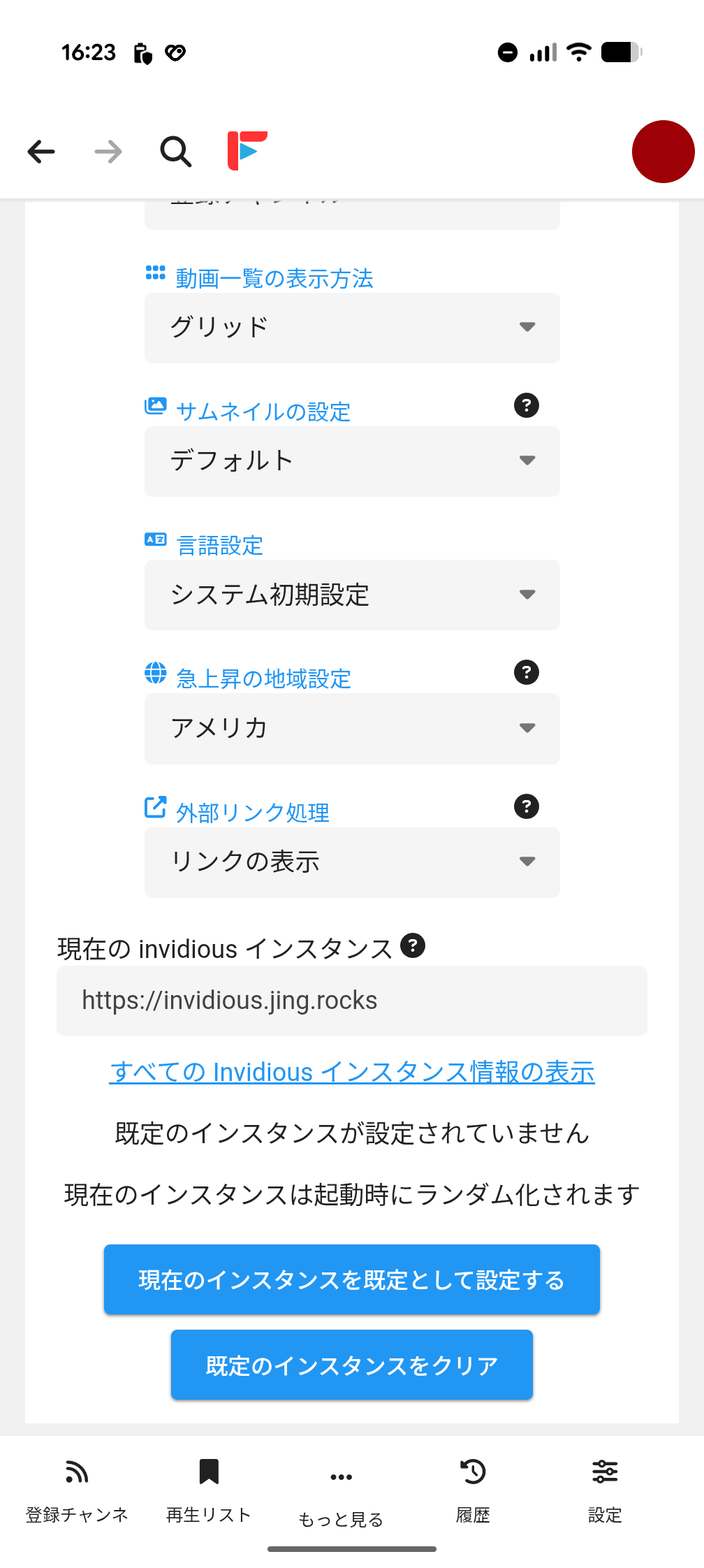Tap the back arrow icon
The height and width of the screenshot is (1568, 704).
pyautogui.click(x=41, y=152)
